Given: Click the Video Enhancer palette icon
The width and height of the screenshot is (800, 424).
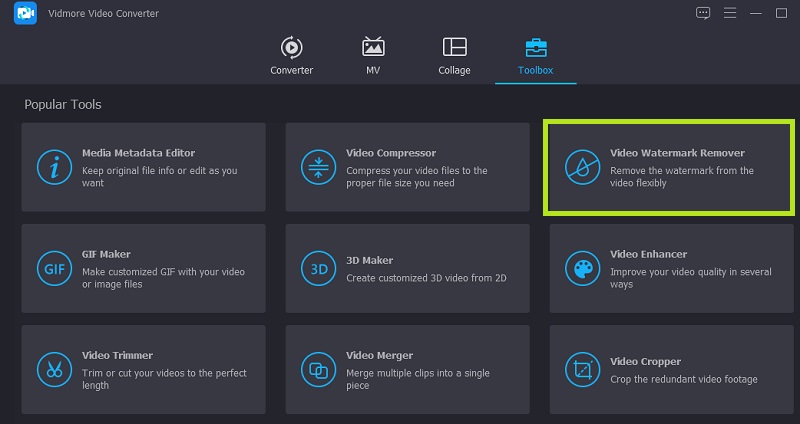Looking at the screenshot, I should pyautogui.click(x=581, y=268).
